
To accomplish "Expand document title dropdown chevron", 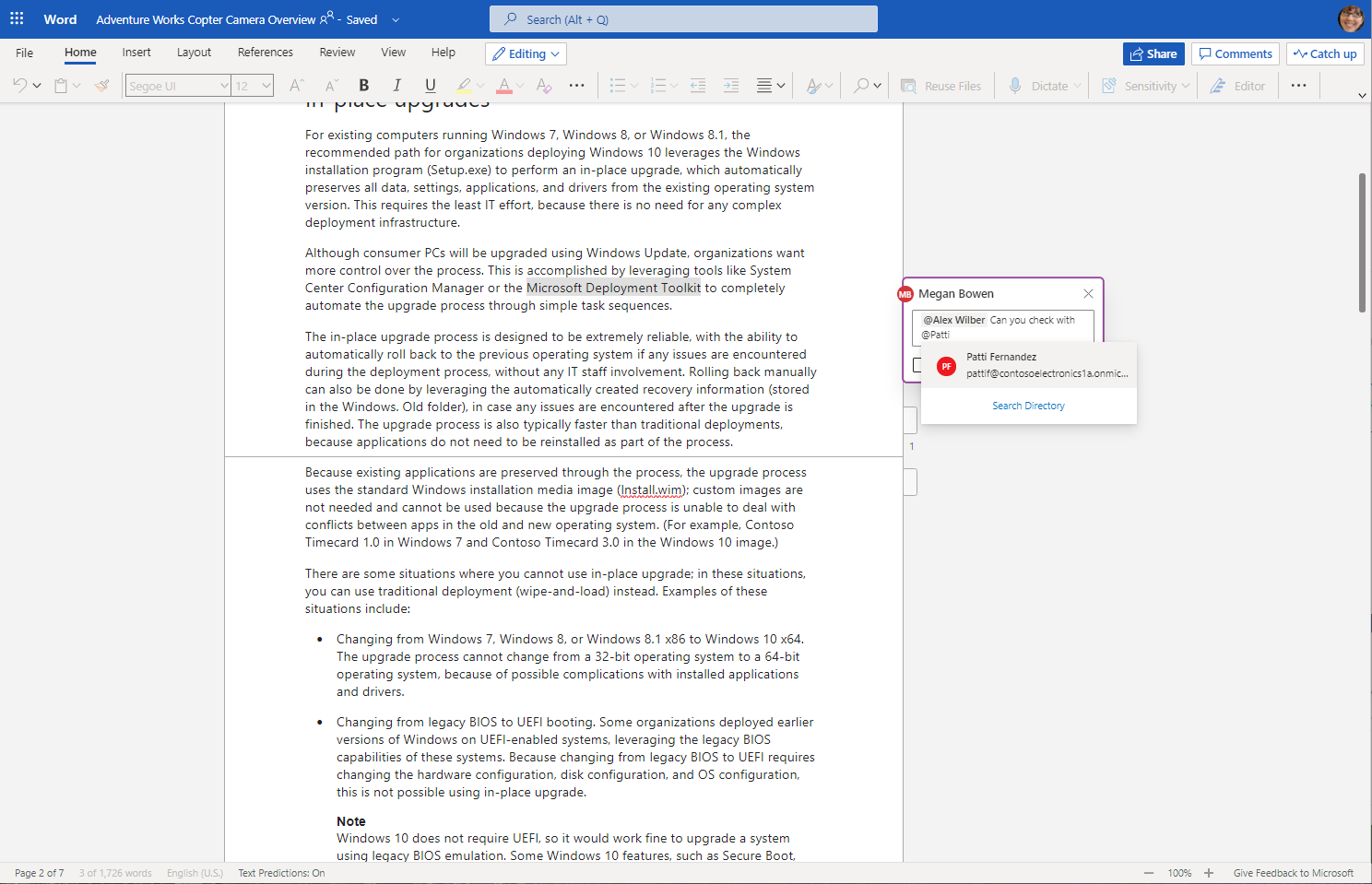I will [x=396, y=19].
